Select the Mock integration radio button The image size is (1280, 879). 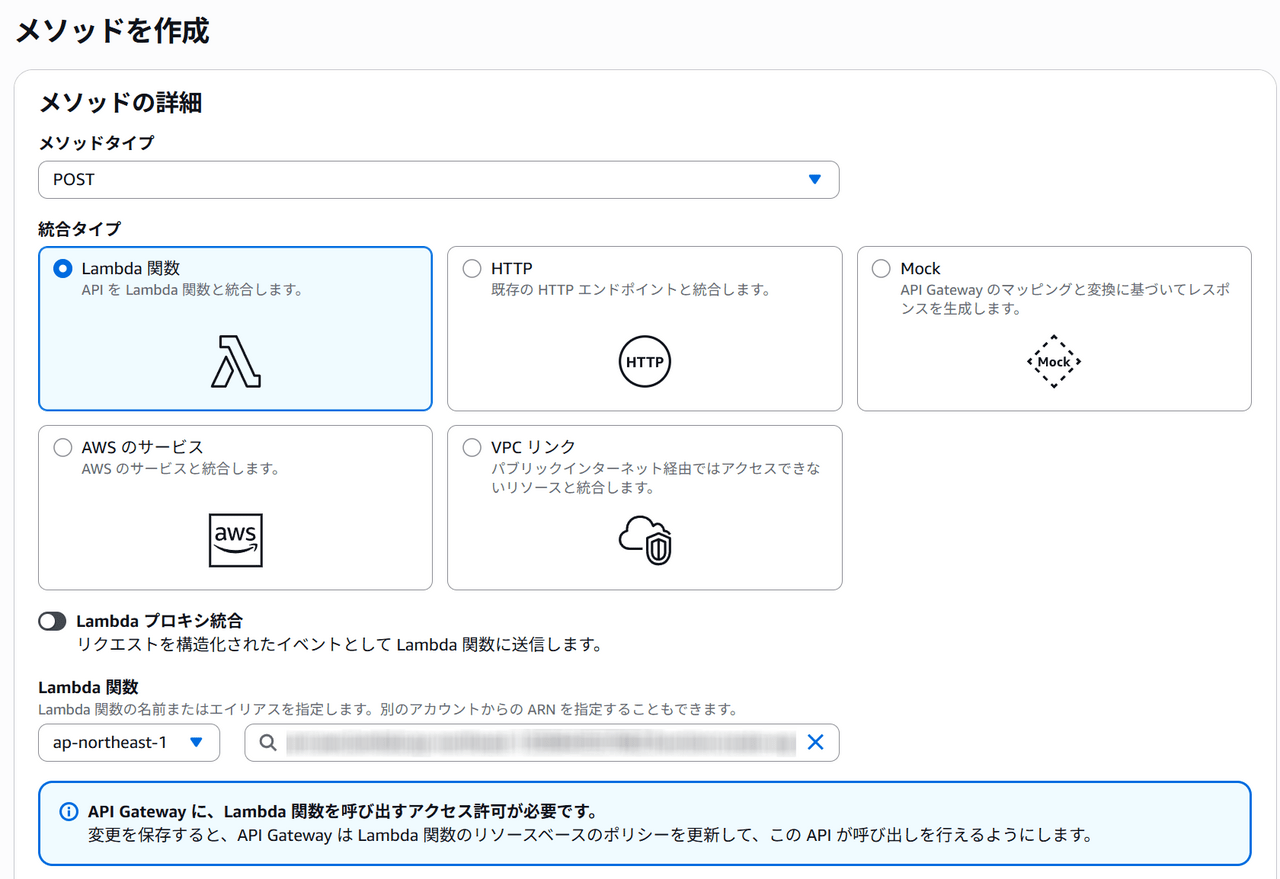tap(881, 268)
